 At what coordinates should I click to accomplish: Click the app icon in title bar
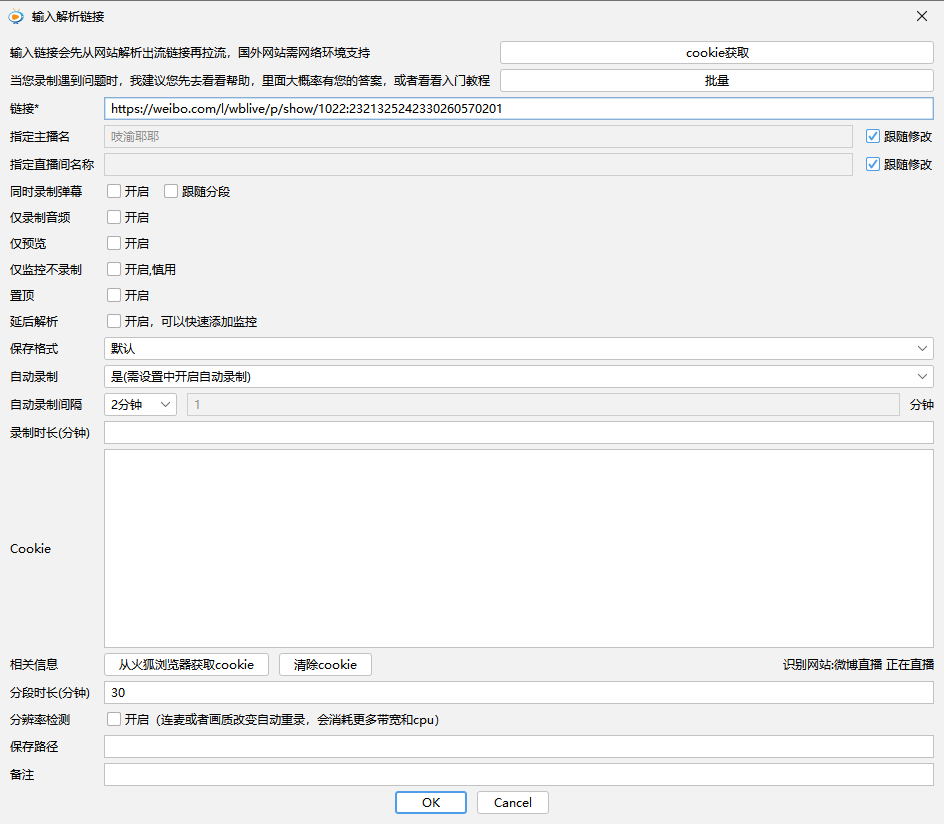16,16
